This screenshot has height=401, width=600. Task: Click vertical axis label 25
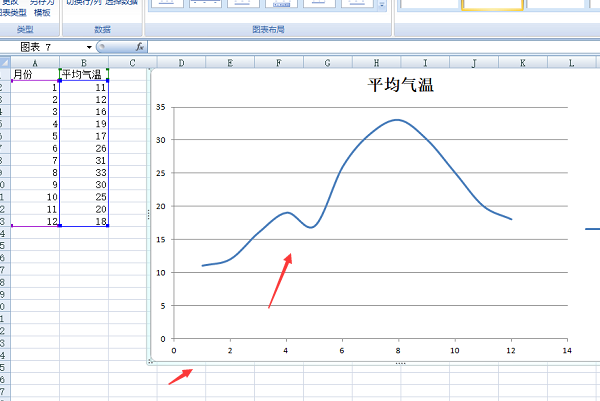161,173
